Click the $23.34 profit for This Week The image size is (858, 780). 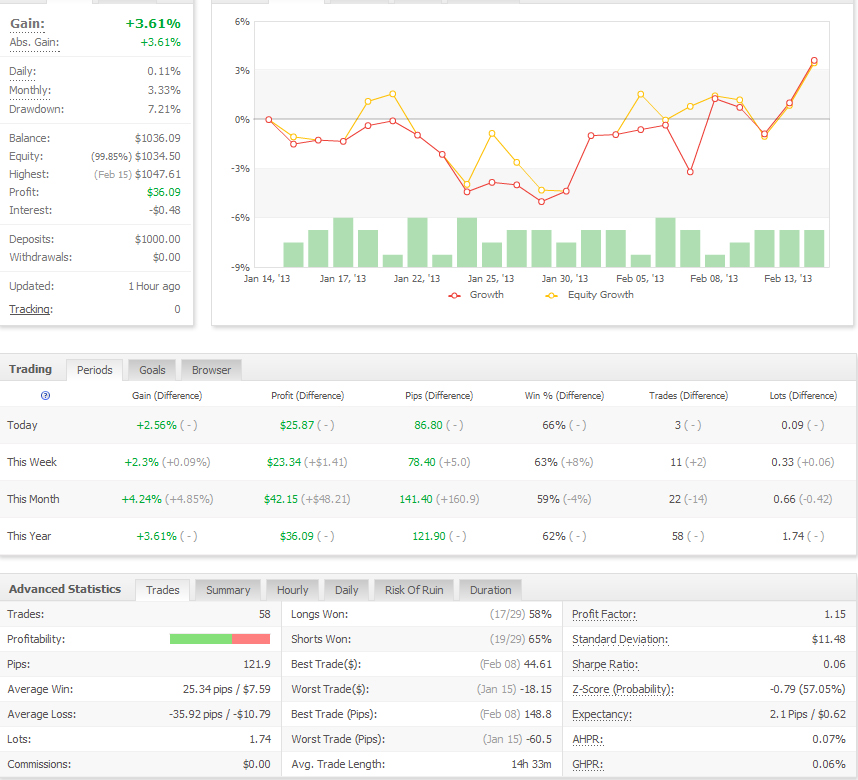point(284,462)
